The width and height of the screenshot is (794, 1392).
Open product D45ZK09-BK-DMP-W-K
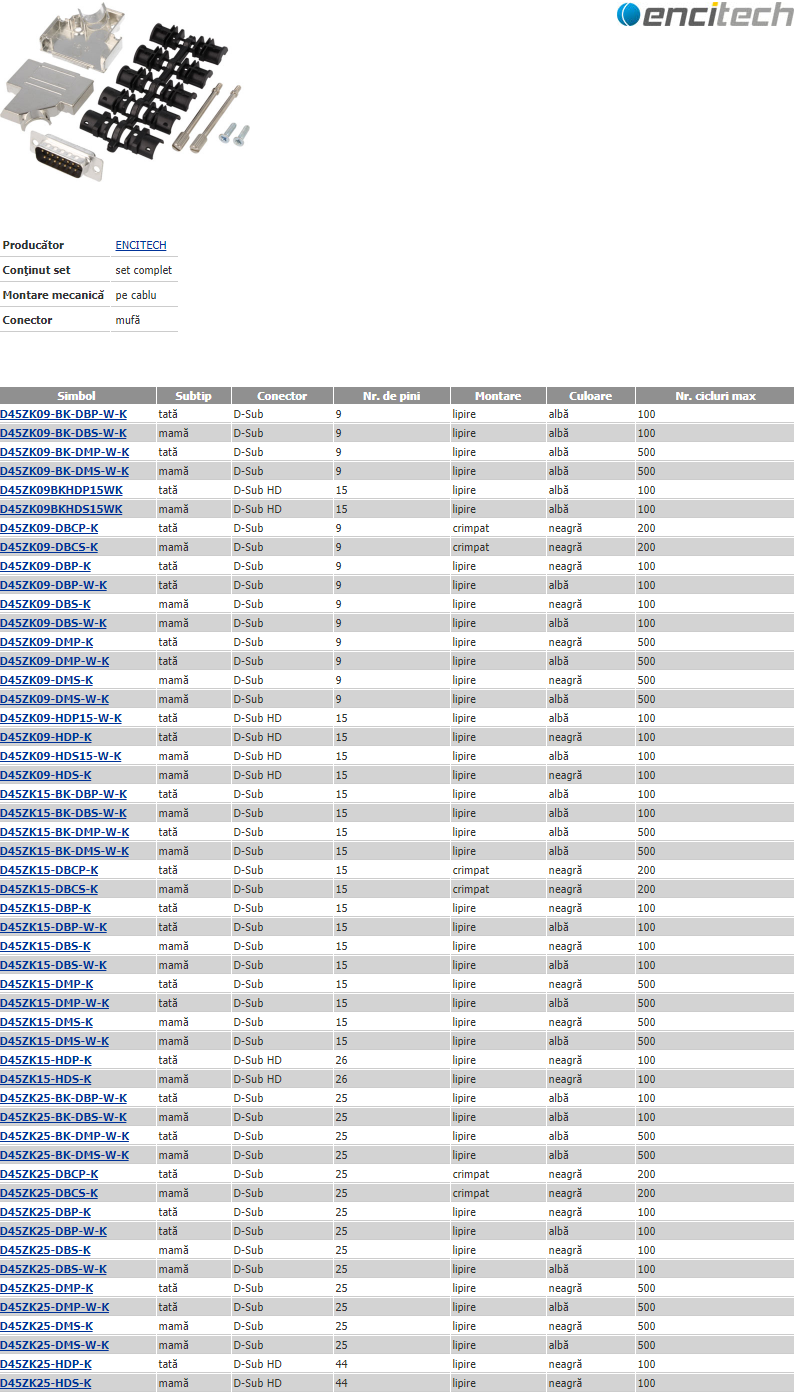click(65, 452)
